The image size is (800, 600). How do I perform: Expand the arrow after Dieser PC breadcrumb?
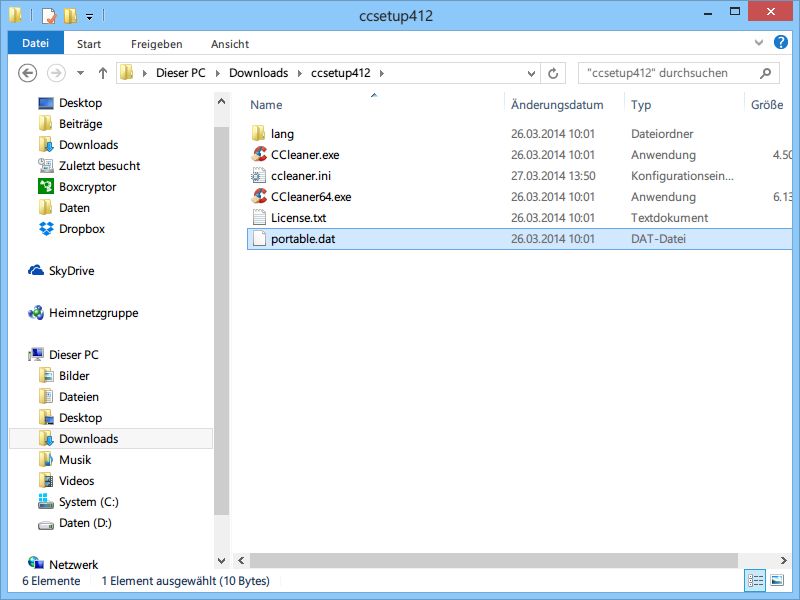tap(218, 73)
